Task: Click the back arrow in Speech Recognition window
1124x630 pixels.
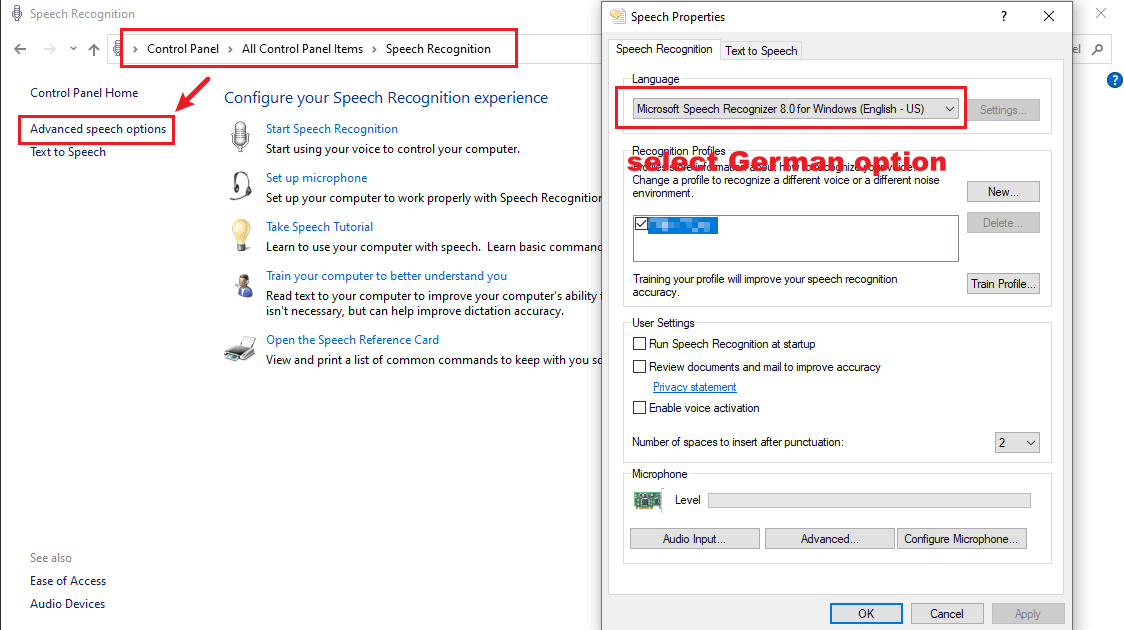Action: [20, 49]
